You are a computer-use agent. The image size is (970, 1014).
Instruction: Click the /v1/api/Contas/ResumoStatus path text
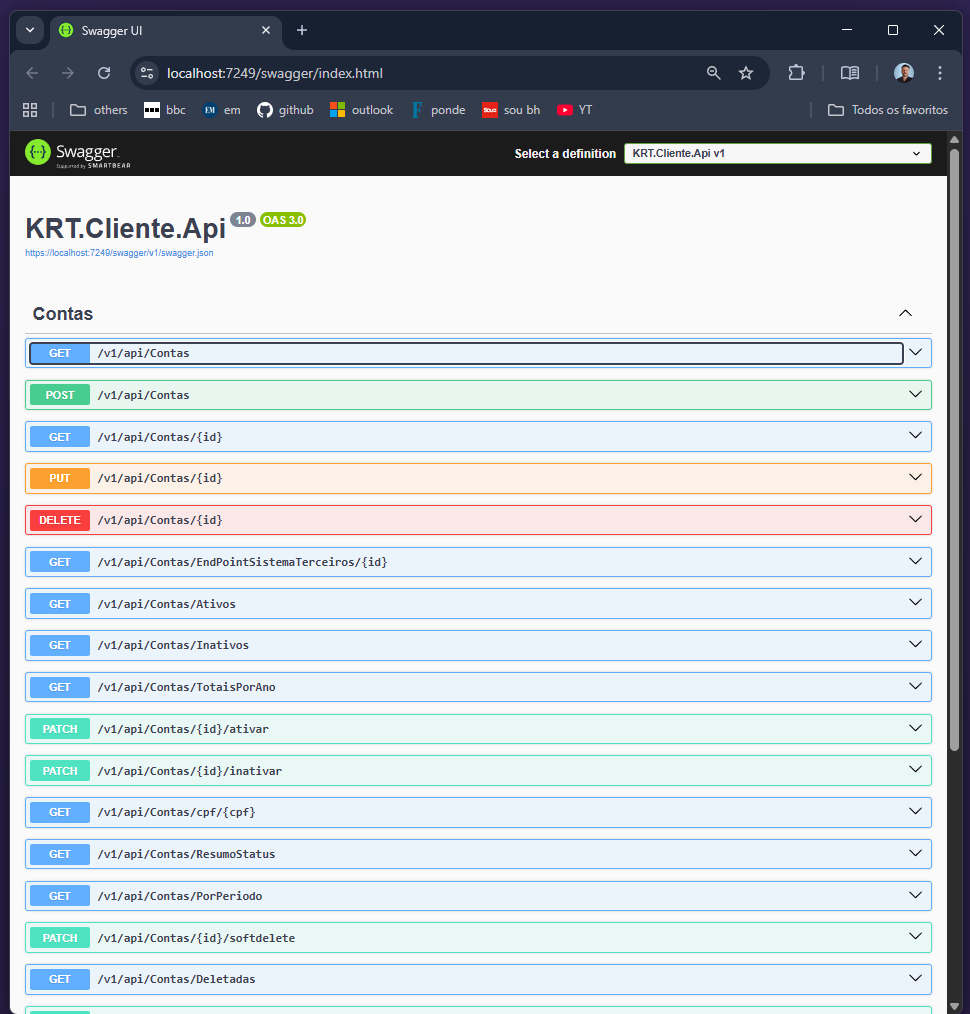(x=186, y=854)
